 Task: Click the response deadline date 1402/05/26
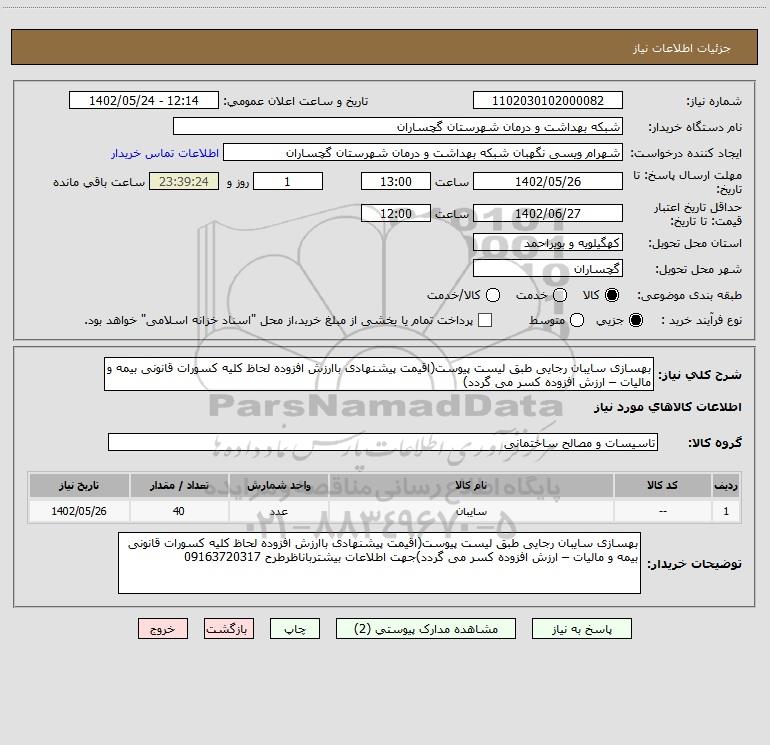point(548,181)
